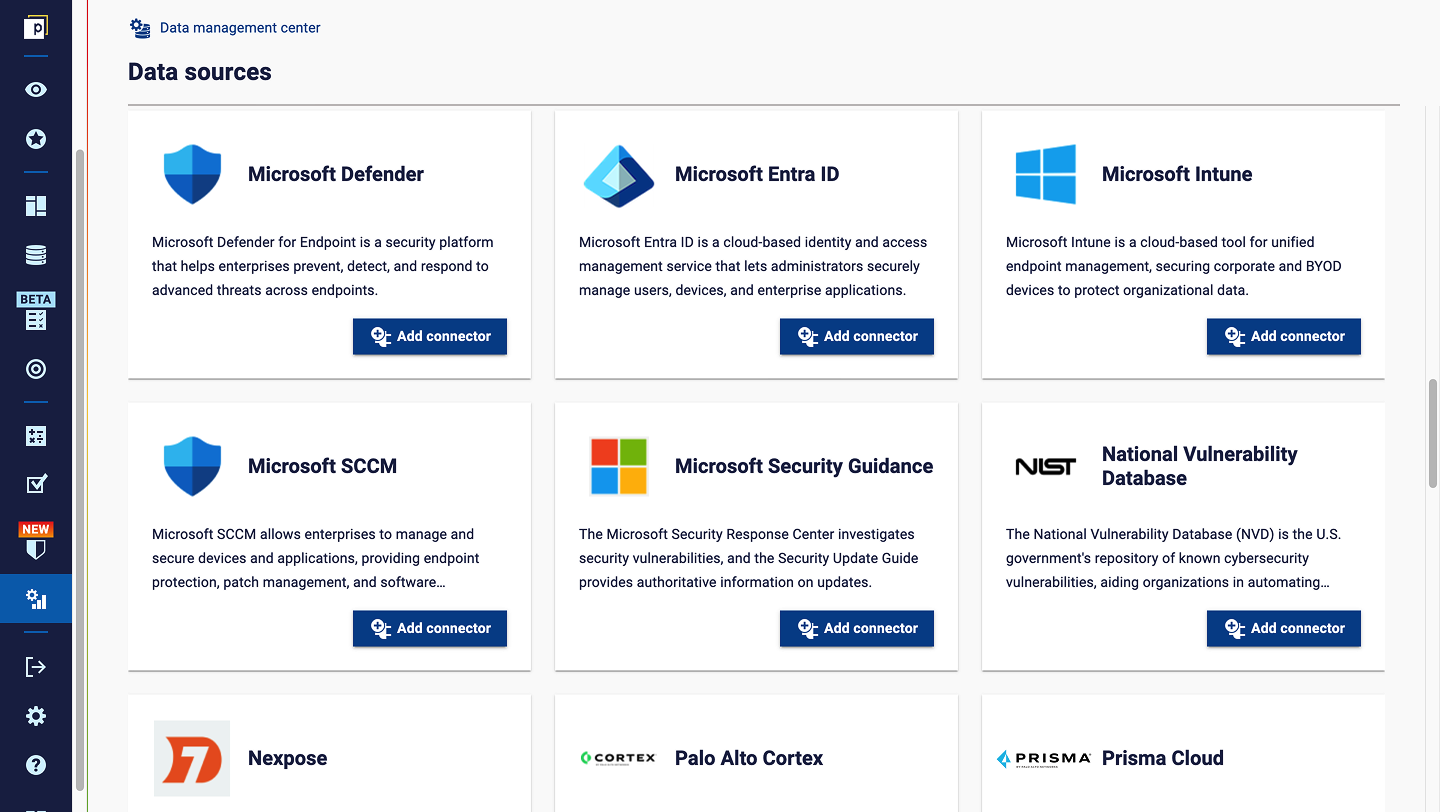This screenshot has width=1440, height=812.
Task: Click the Data management center breadcrumb icon
Action: [141, 28]
